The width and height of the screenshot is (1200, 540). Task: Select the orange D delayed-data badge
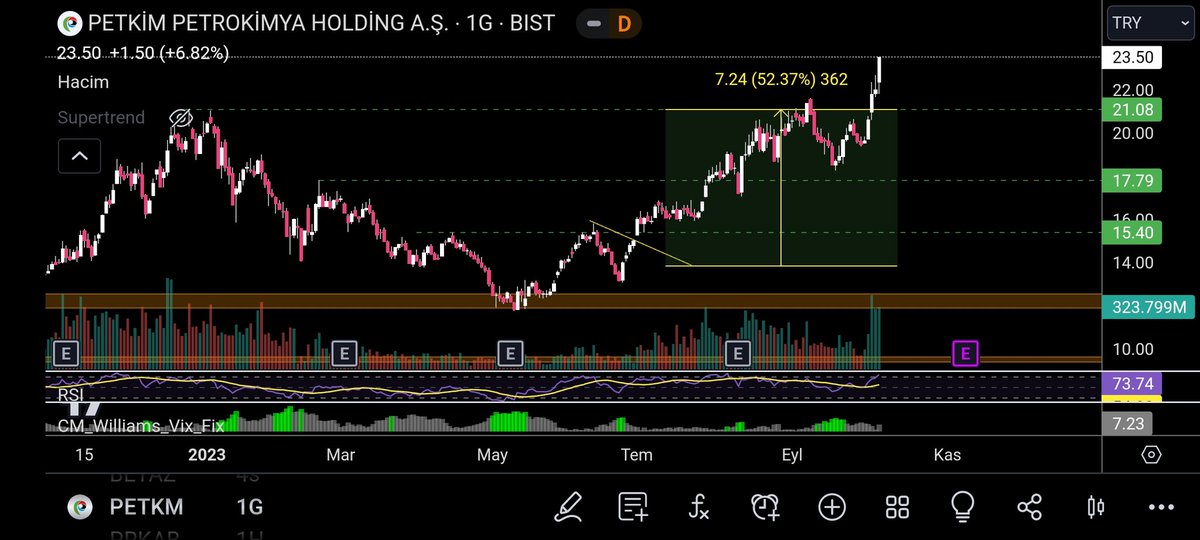(x=624, y=22)
